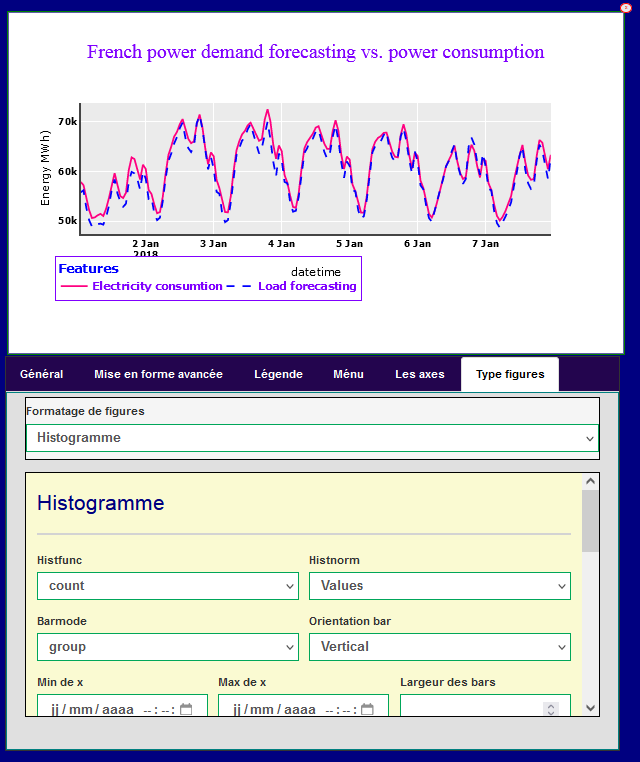This screenshot has width=640, height=762.
Task: Expand the Barmode group dropdown
Action: 167,647
